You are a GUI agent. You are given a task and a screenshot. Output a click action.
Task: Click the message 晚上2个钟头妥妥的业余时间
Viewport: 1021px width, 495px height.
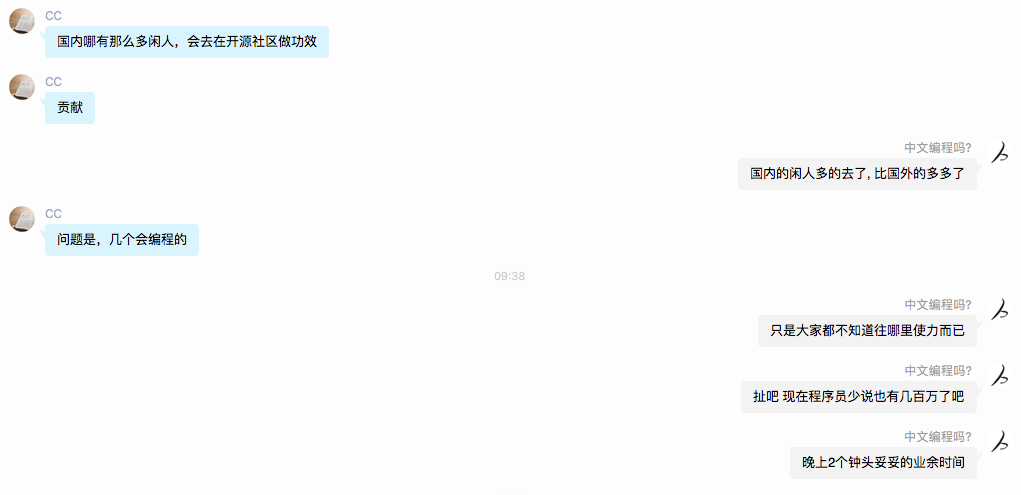(884, 462)
